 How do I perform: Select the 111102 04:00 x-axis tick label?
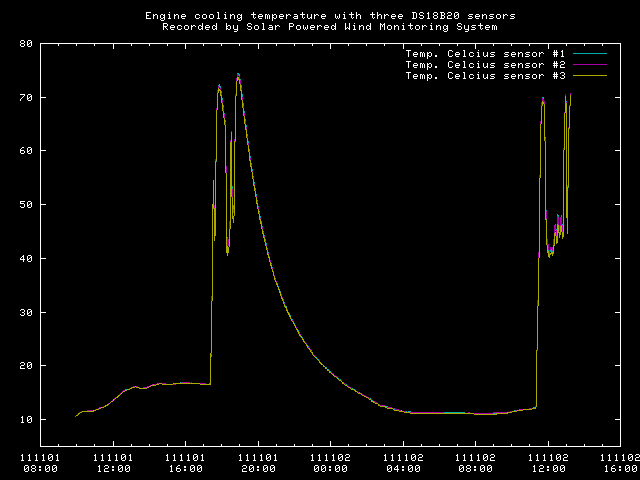tap(403, 462)
